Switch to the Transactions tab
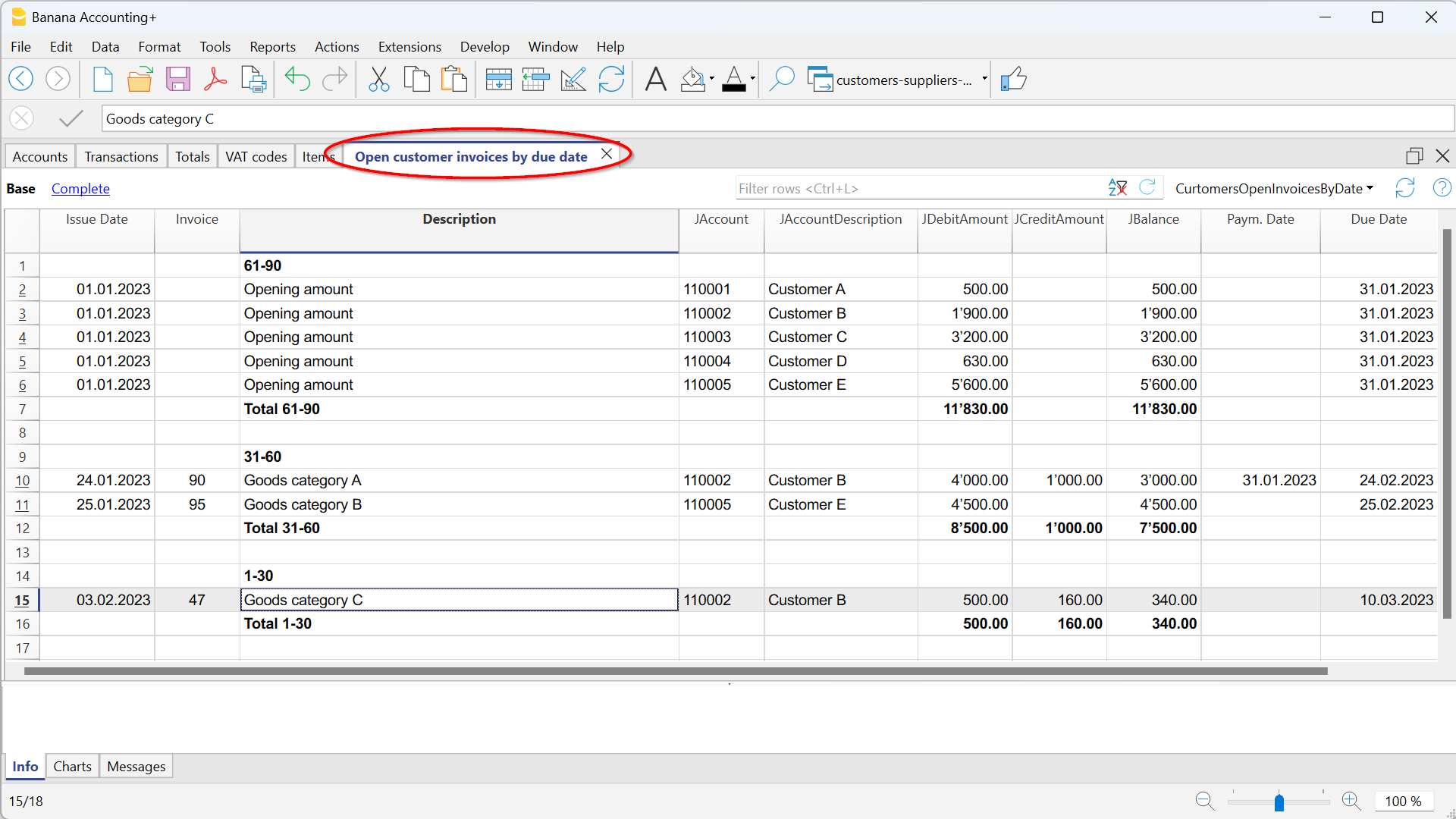1456x819 pixels. click(121, 155)
